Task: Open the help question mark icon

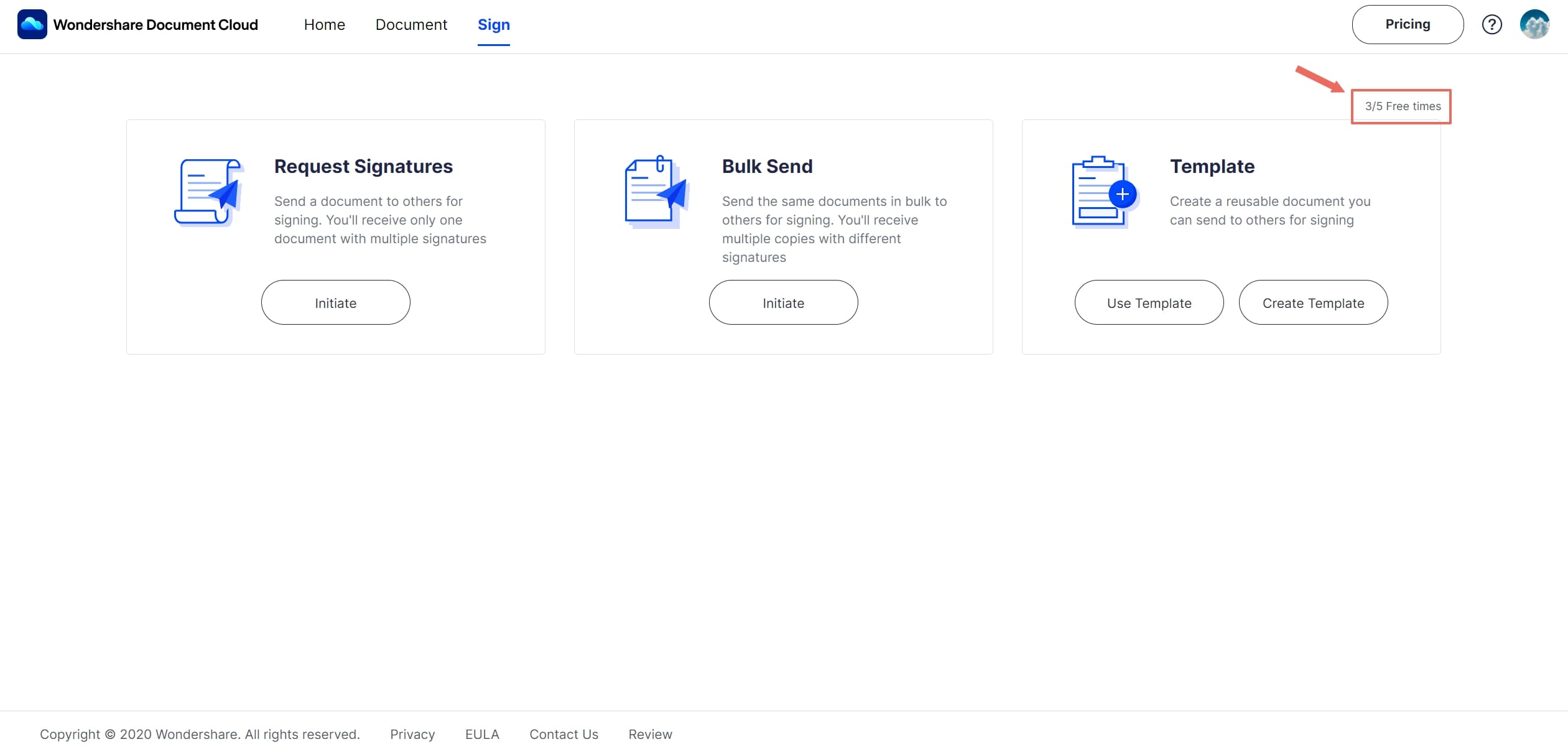Action: click(x=1491, y=24)
